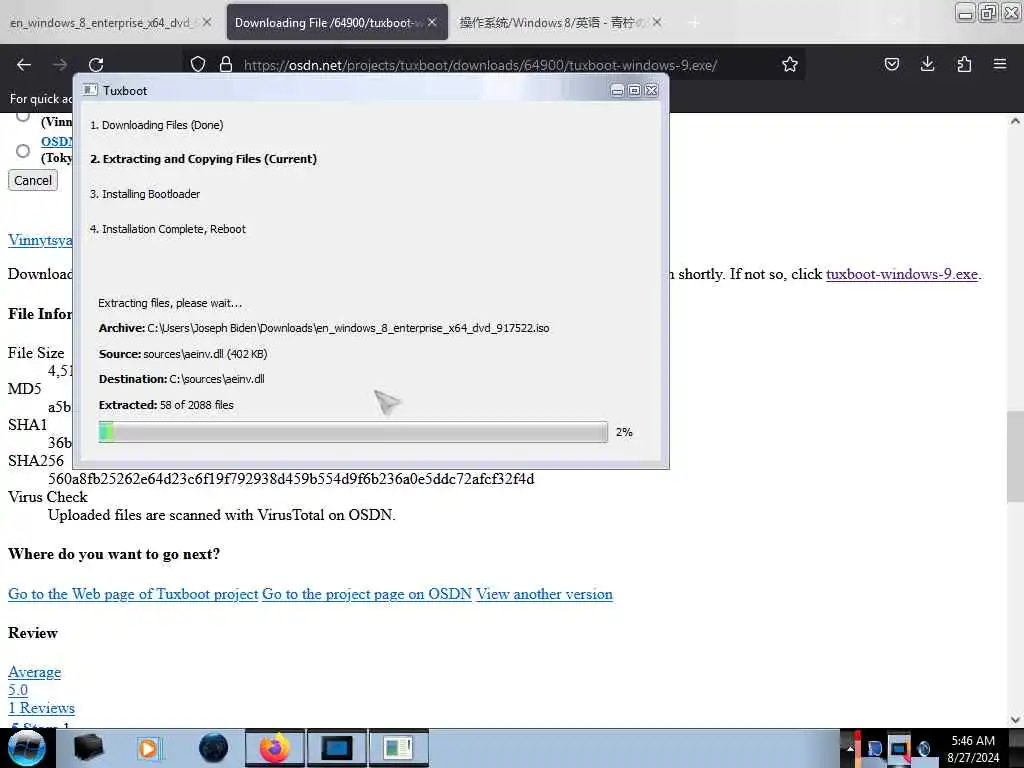Click the scrollbar up arrow
Image resolution: width=1024 pixels, height=768 pixels.
point(1014,121)
